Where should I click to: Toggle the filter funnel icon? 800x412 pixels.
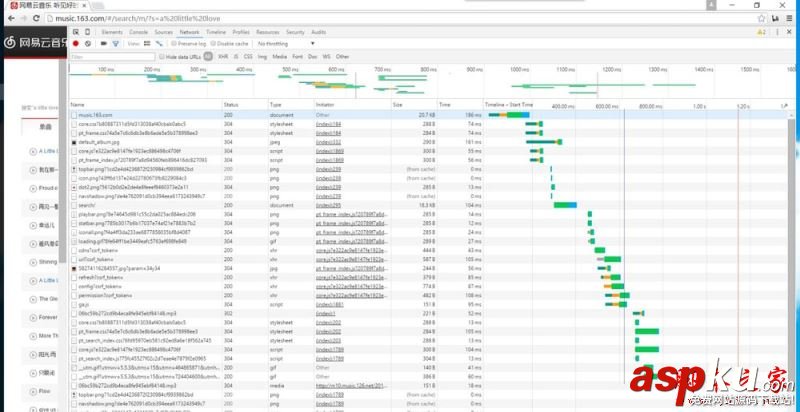pyautogui.click(x=115, y=44)
